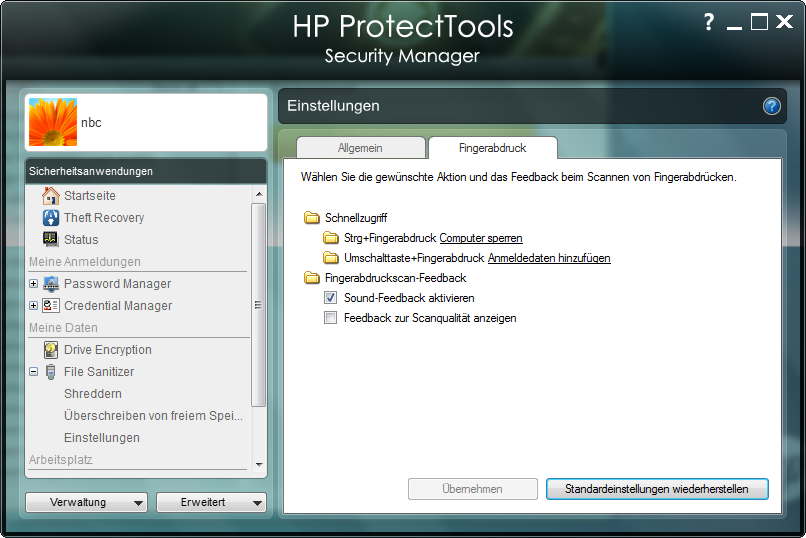The width and height of the screenshot is (806, 538).
Task: Collapse the File Sanitizer tree node
Action: point(33,372)
